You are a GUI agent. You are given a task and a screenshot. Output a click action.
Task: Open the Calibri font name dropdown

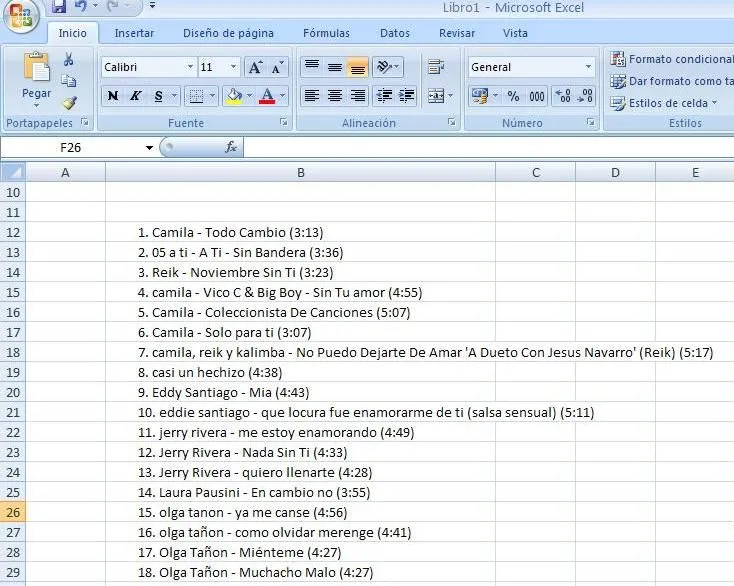(x=190, y=67)
